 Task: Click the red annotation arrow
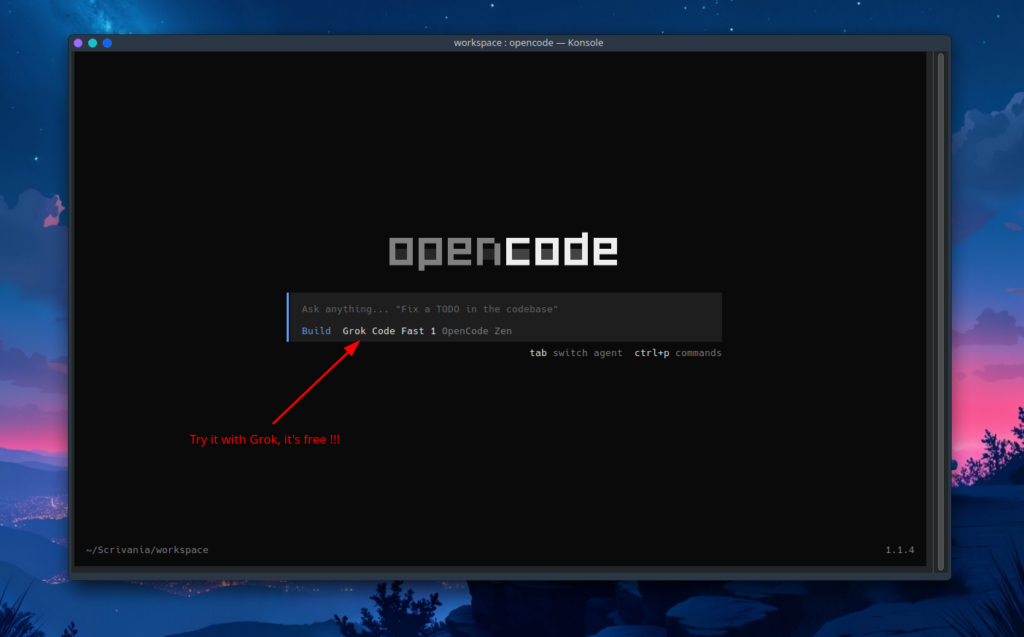315,383
